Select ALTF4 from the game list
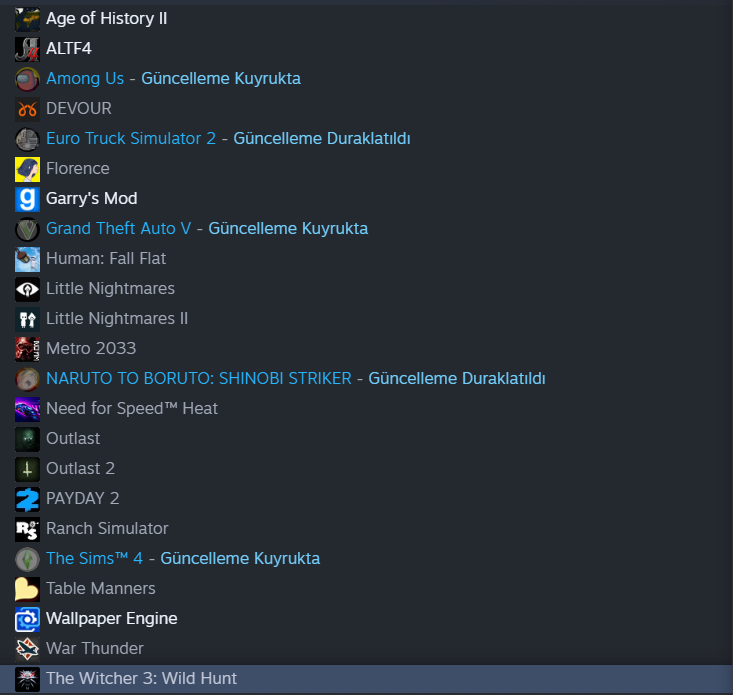Image resolution: width=733 pixels, height=695 pixels. tap(69, 49)
